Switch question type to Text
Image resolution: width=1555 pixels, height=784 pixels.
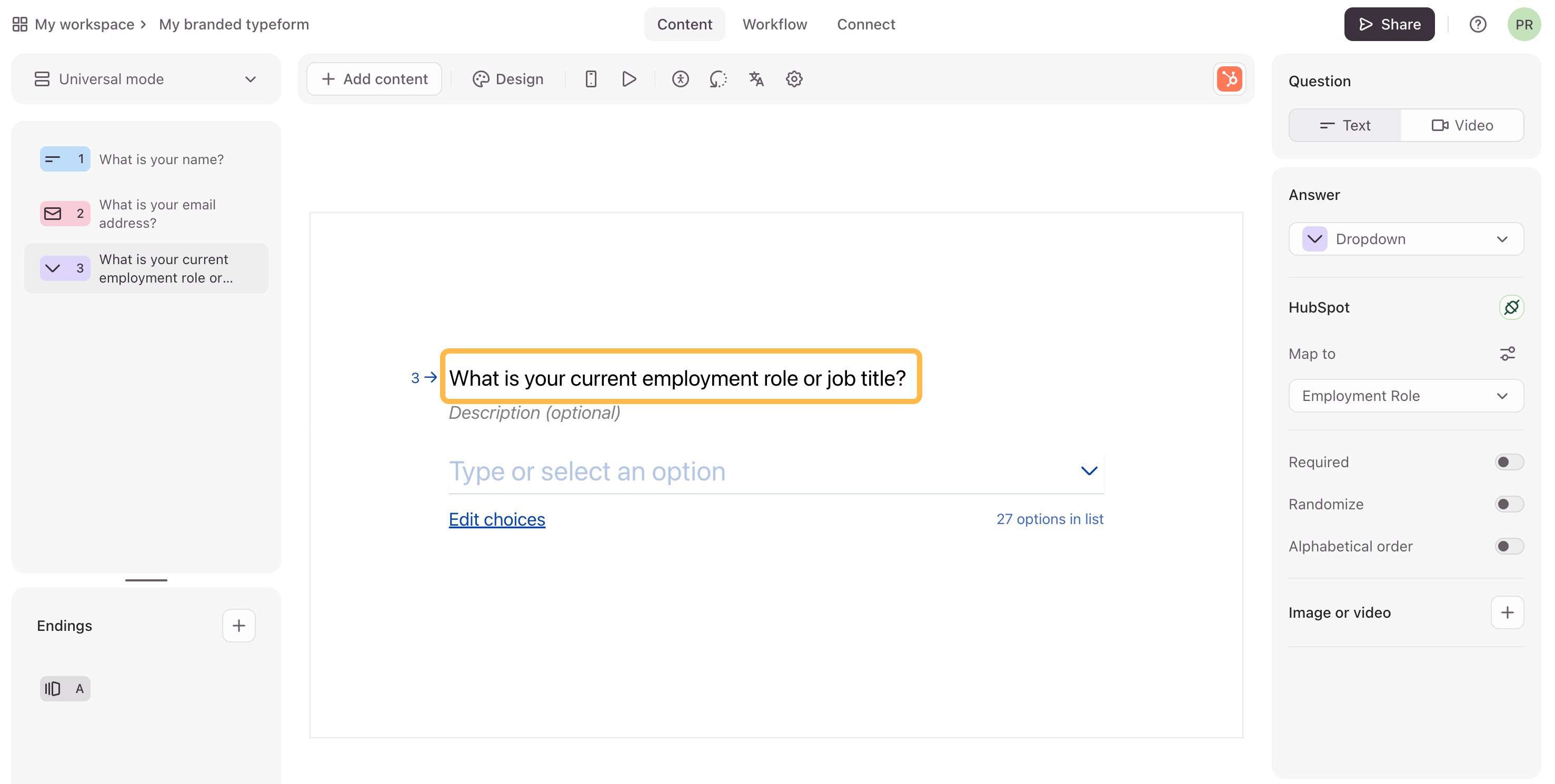[1345, 126]
